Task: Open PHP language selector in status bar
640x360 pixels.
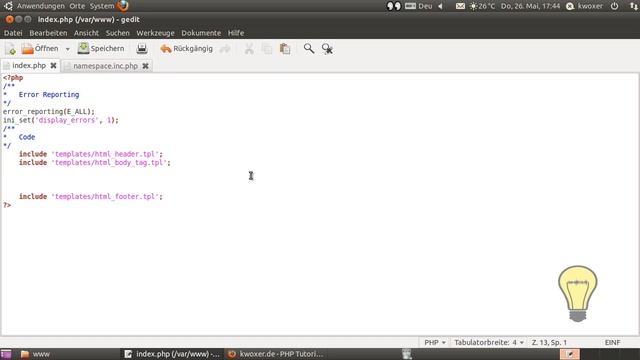Action: [435, 342]
